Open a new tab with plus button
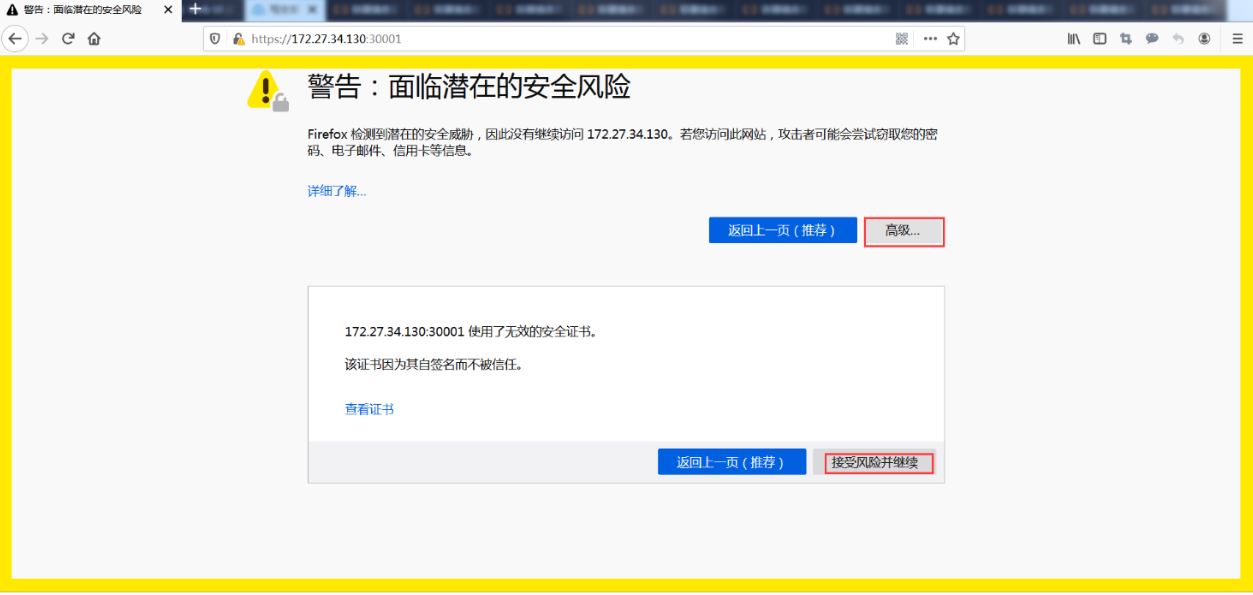The image size is (1253, 595). click(195, 9)
